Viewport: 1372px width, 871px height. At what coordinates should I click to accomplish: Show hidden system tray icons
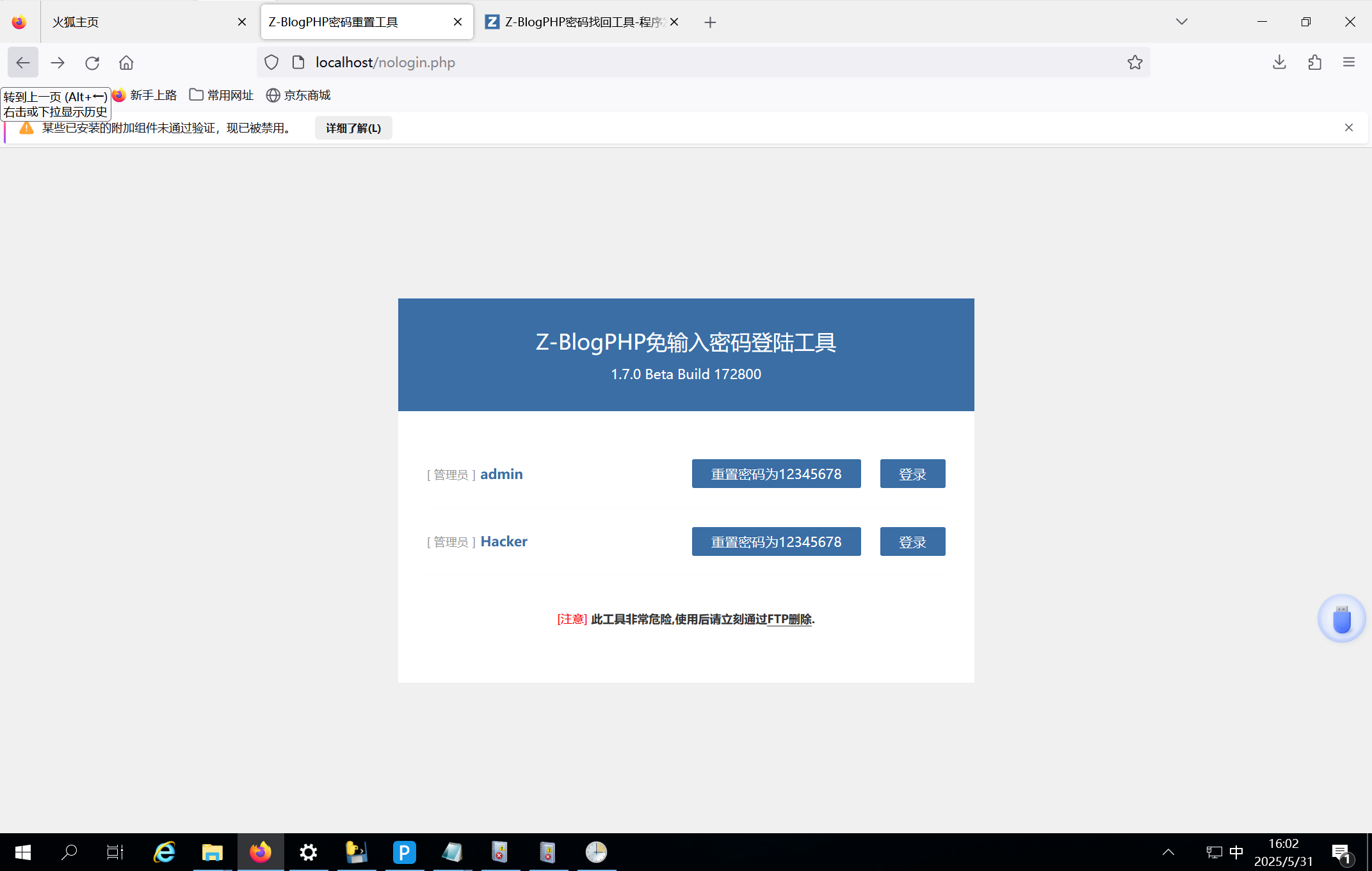point(1168,852)
